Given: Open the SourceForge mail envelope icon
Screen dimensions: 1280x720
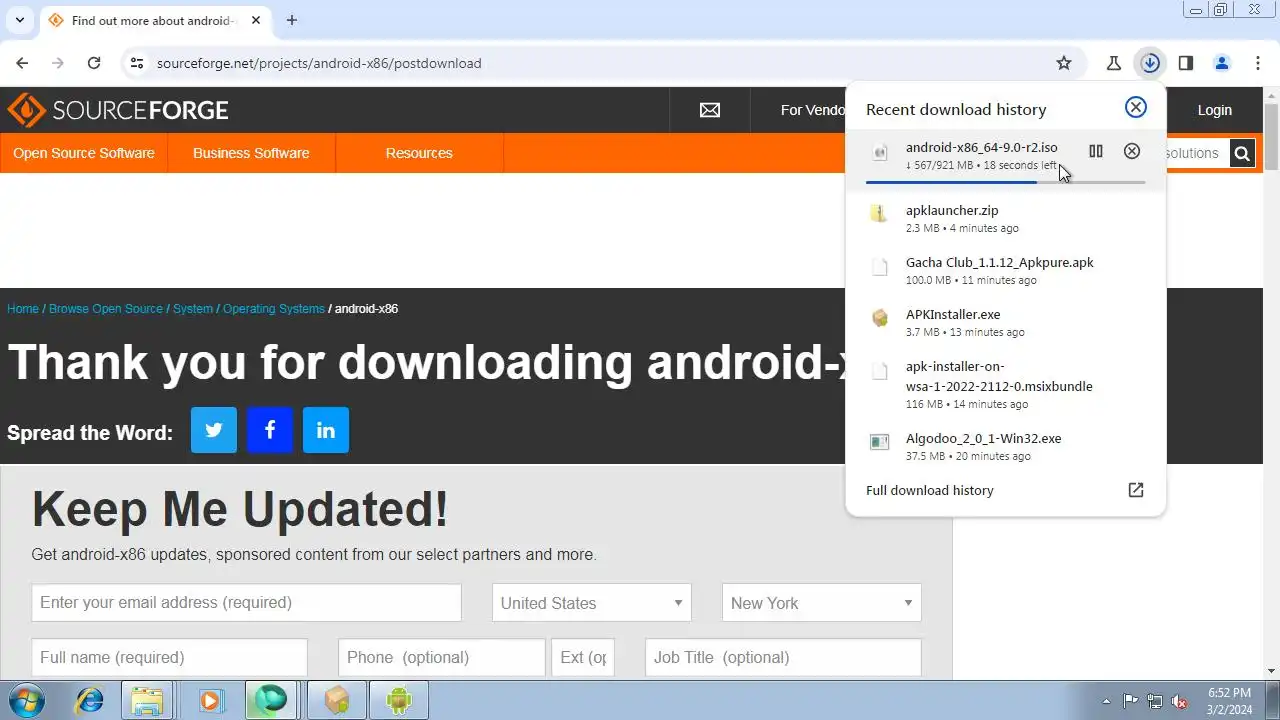Looking at the screenshot, I should click(x=710, y=110).
